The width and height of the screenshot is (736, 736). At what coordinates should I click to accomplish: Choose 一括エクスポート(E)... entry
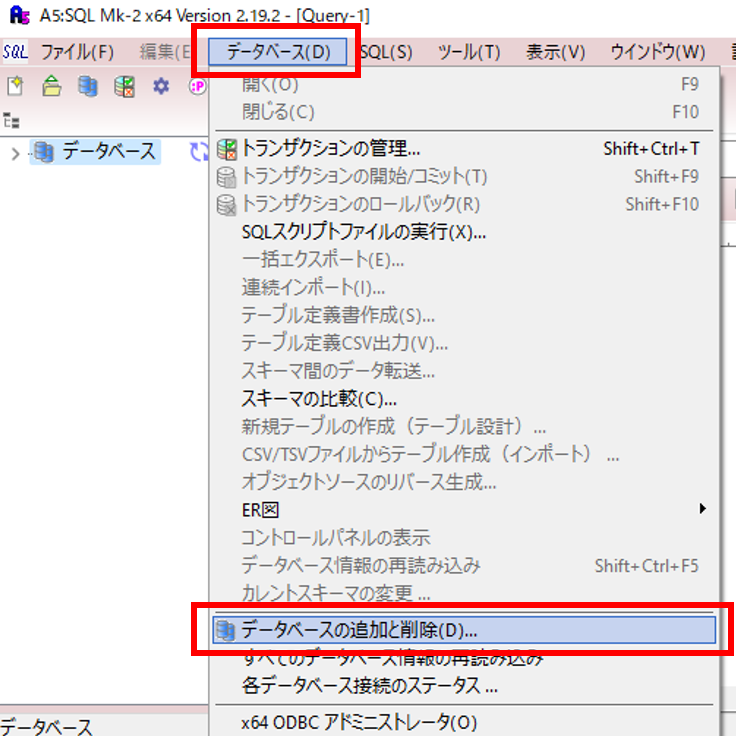(466, 260)
